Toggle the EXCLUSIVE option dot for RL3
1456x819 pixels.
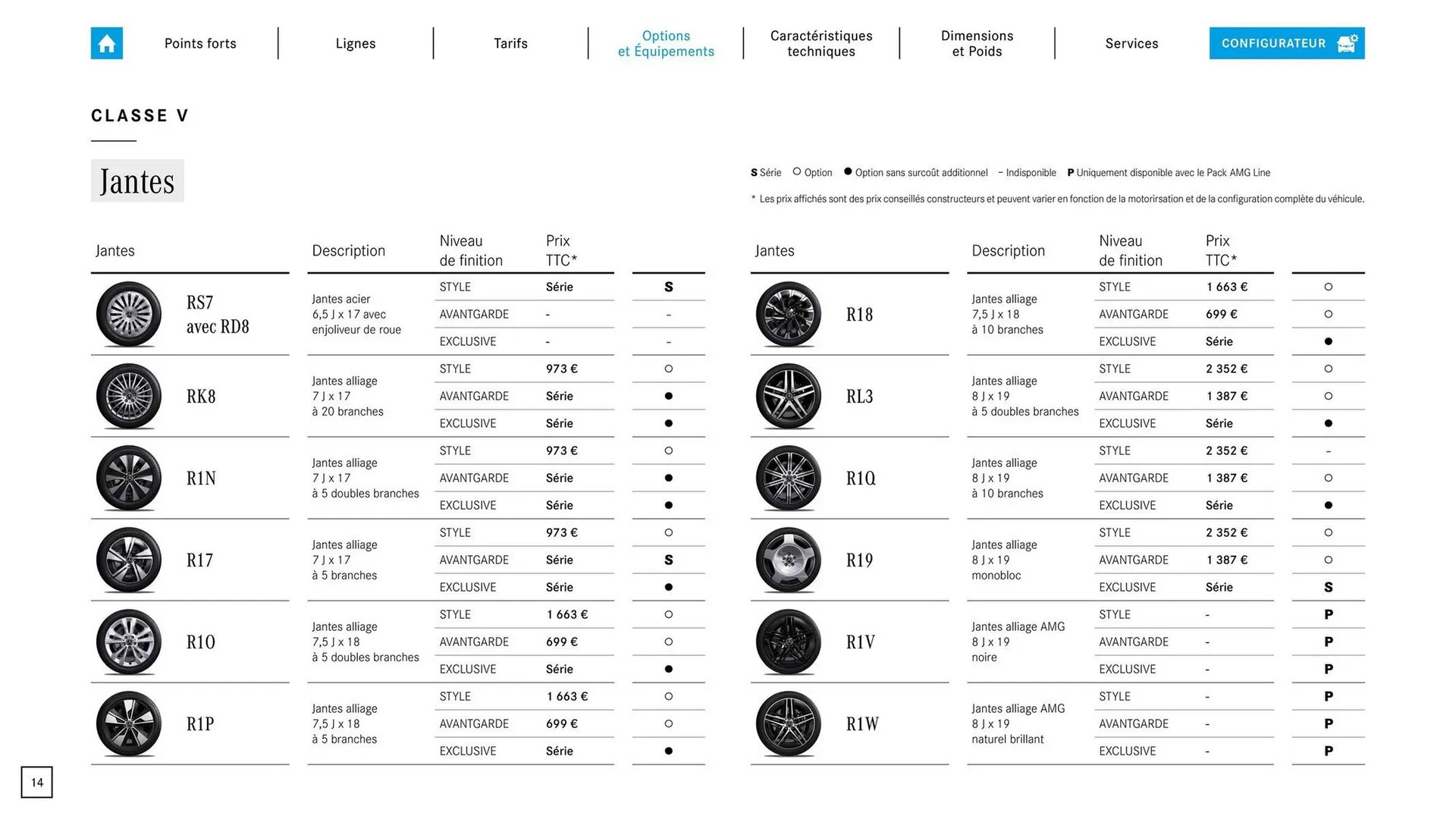point(1328,423)
